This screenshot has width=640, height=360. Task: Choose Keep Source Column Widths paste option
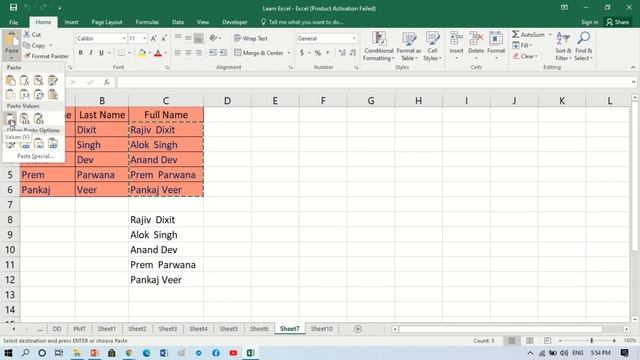24,95
